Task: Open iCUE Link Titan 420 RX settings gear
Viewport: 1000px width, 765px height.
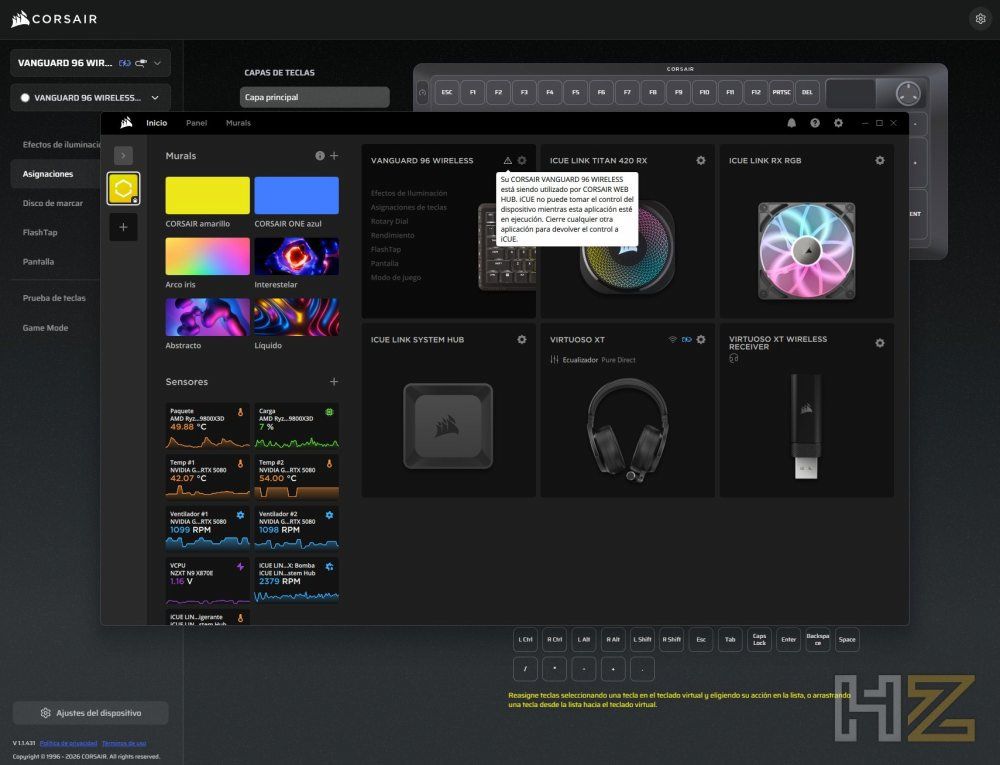Action: [x=701, y=161]
